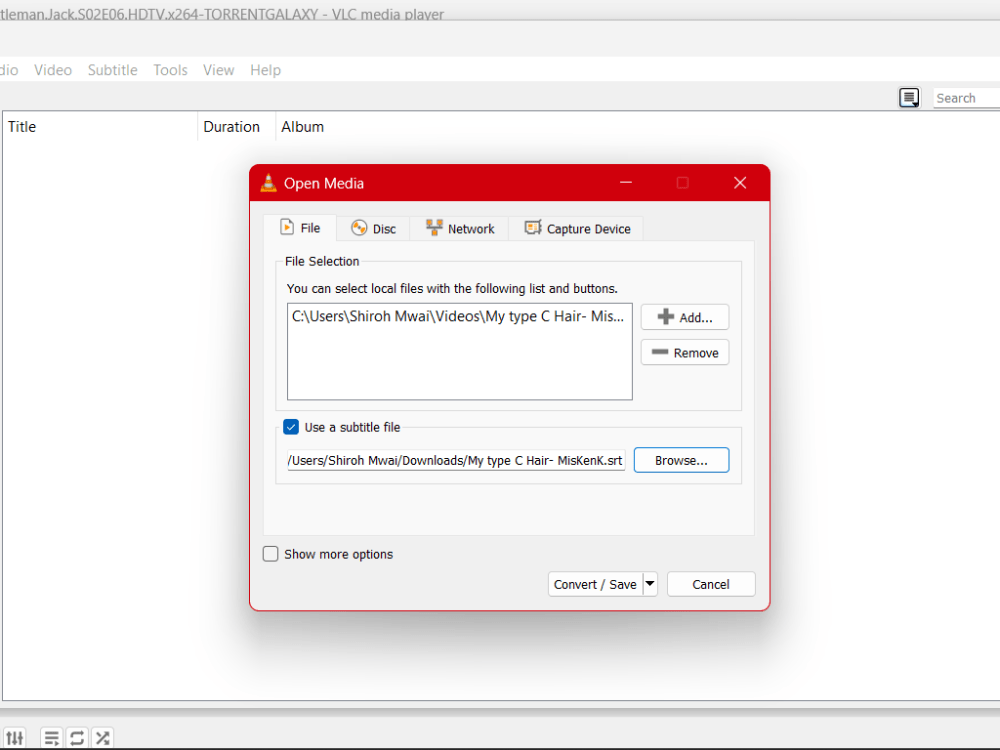Click the Remove file button

coord(685,353)
